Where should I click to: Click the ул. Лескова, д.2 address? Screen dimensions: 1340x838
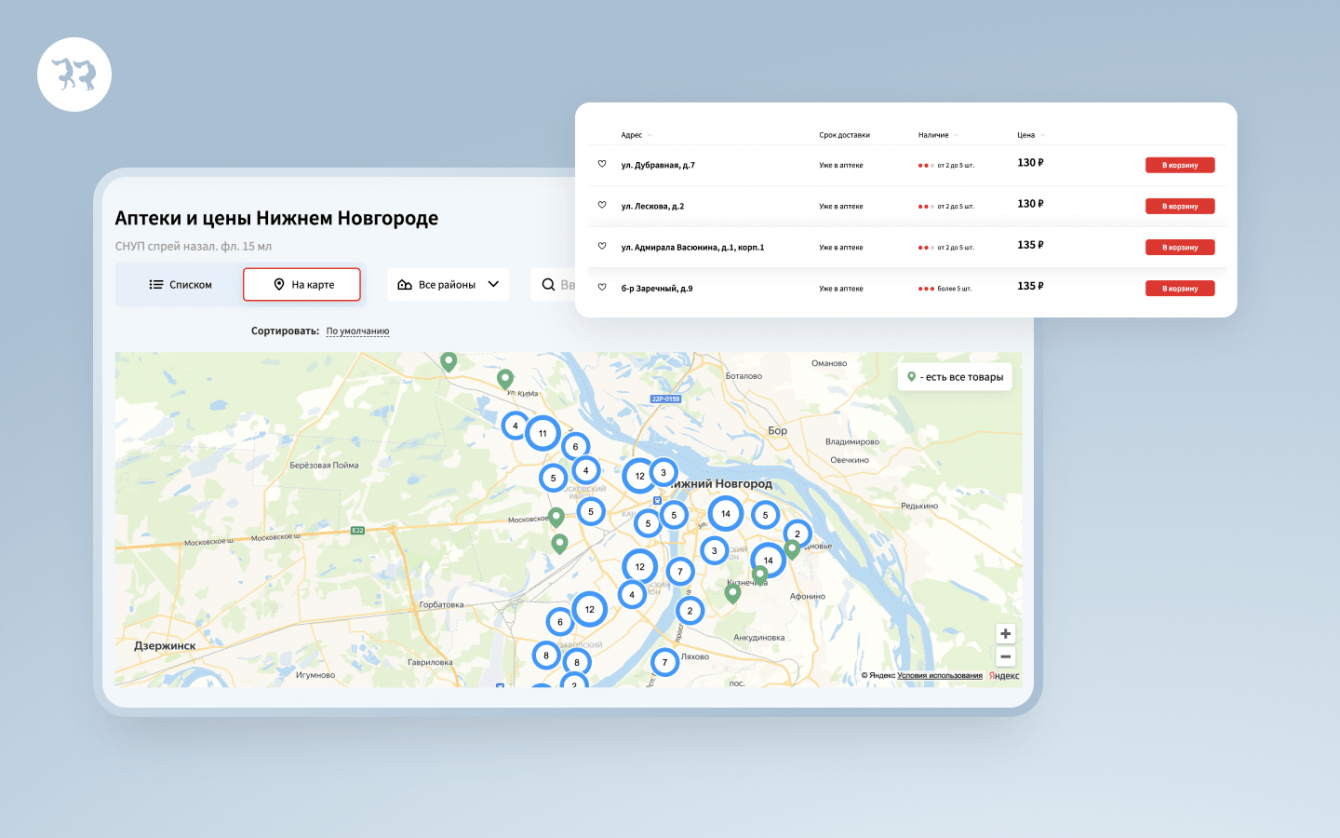pos(652,206)
